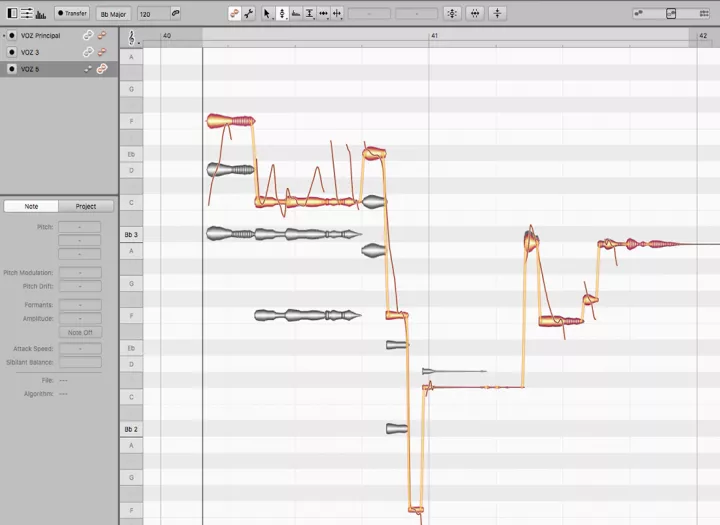The image size is (720, 525).
Task: Click the Bb 2 pitch ruler key
Action: [131, 429]
